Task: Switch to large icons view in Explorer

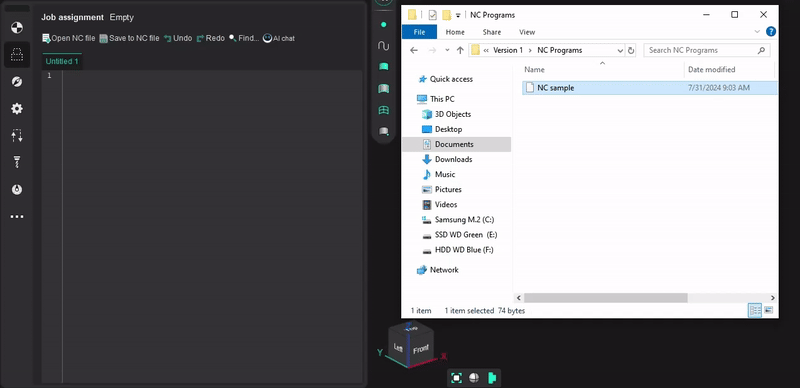Action: click(x=768, y=310)
